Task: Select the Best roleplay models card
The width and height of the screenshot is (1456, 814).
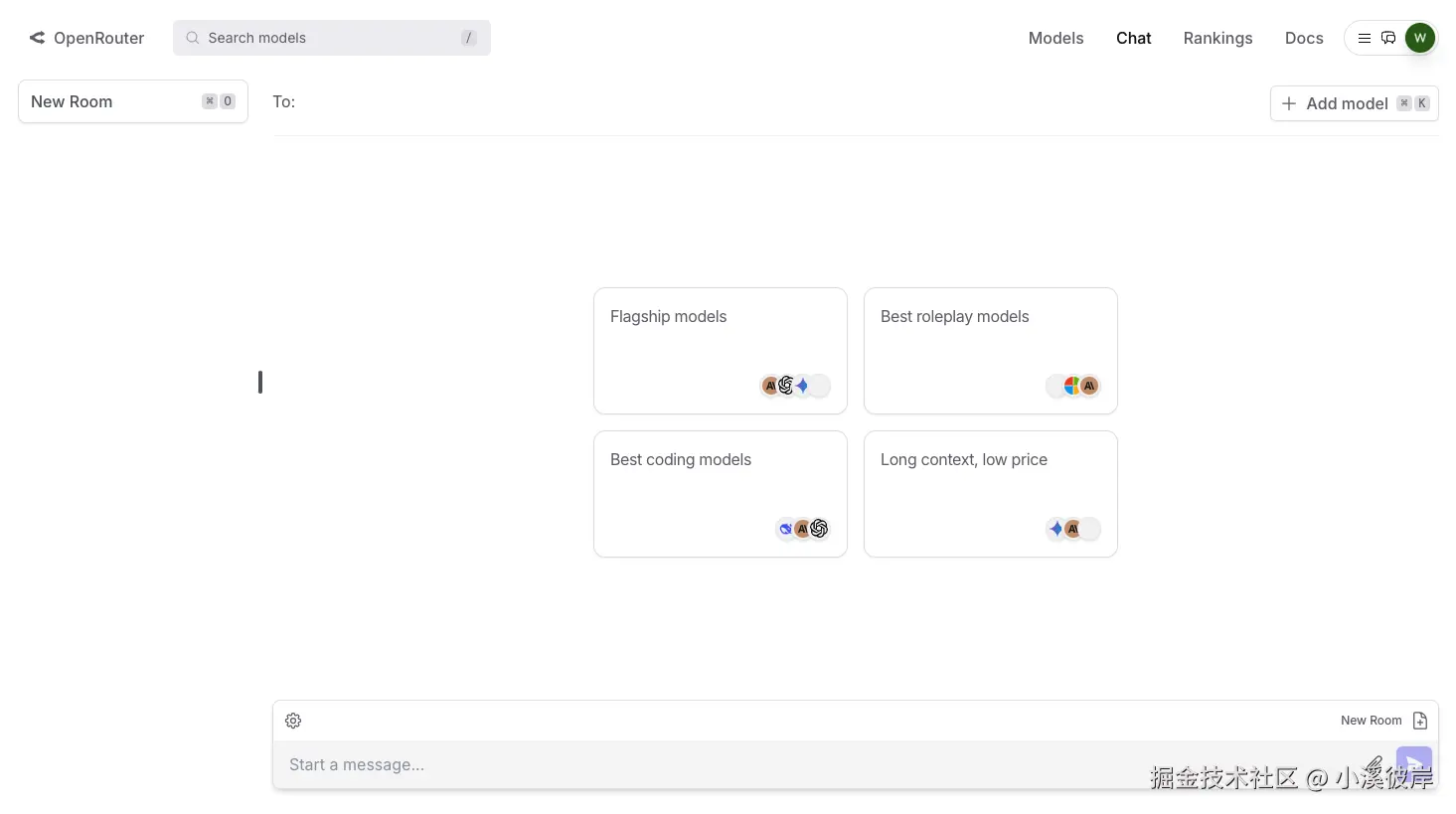Action: click(990, 350)
